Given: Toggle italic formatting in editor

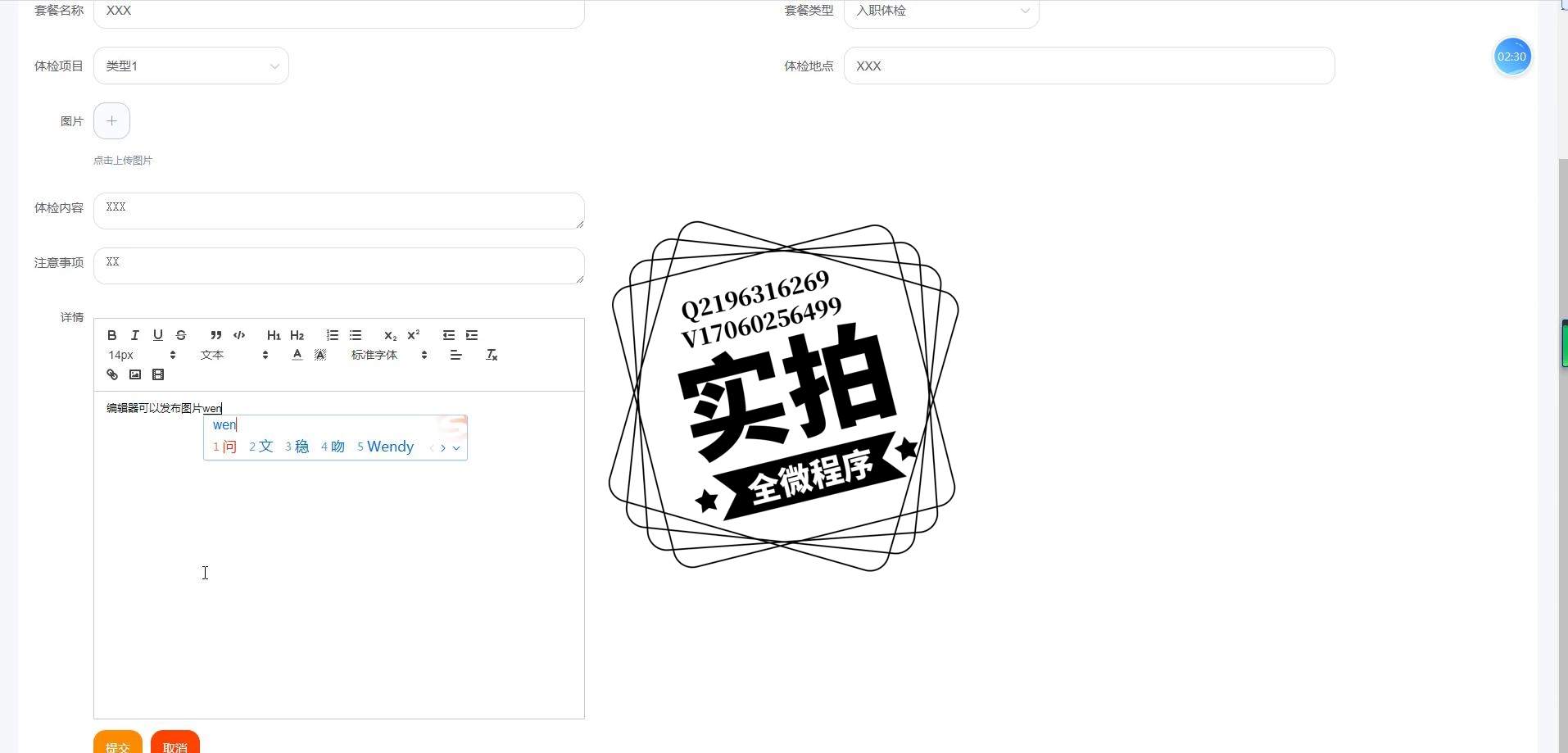Looking at the screenshot, I should (135, 335).
